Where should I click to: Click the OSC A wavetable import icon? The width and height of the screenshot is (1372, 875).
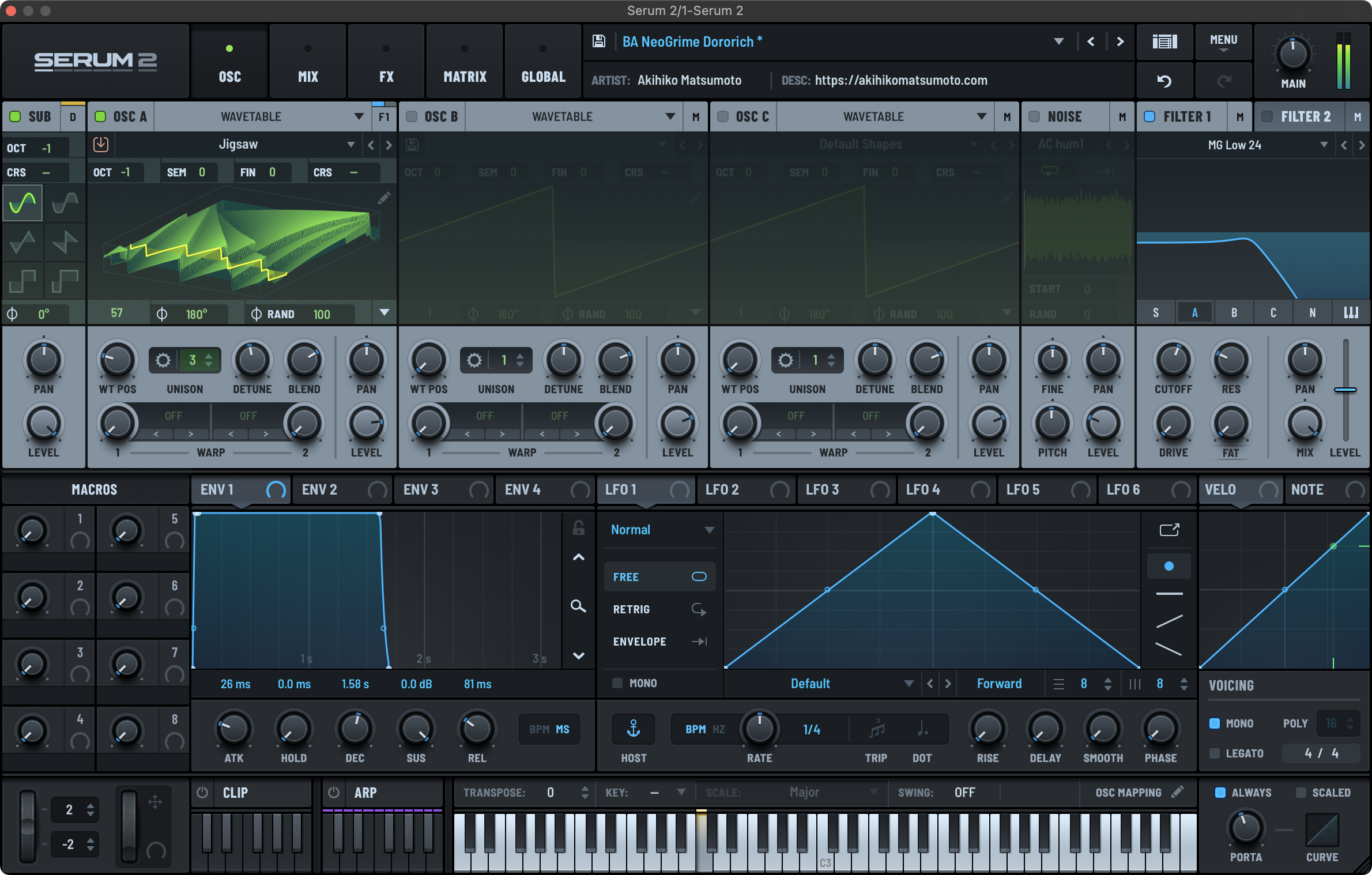(x=101, y=144)
